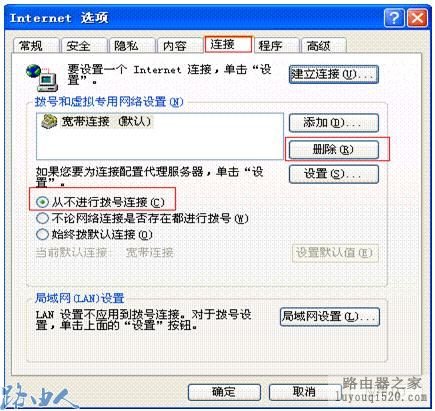The width and height of the screenshot is (435, 411).
Task: Open proxy 设置 button
Action: pyautogui.click(x=334, y=174)
